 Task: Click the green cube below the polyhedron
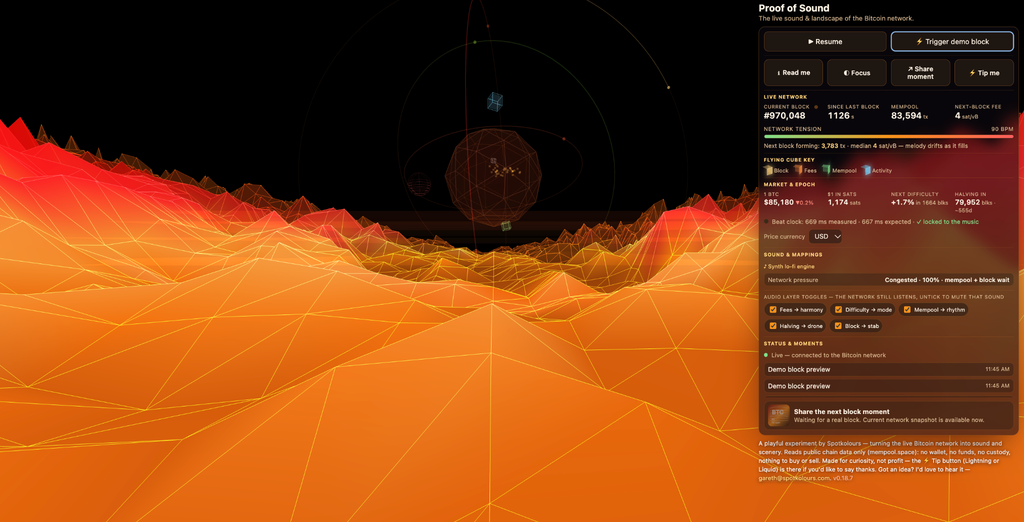[505, 226]
